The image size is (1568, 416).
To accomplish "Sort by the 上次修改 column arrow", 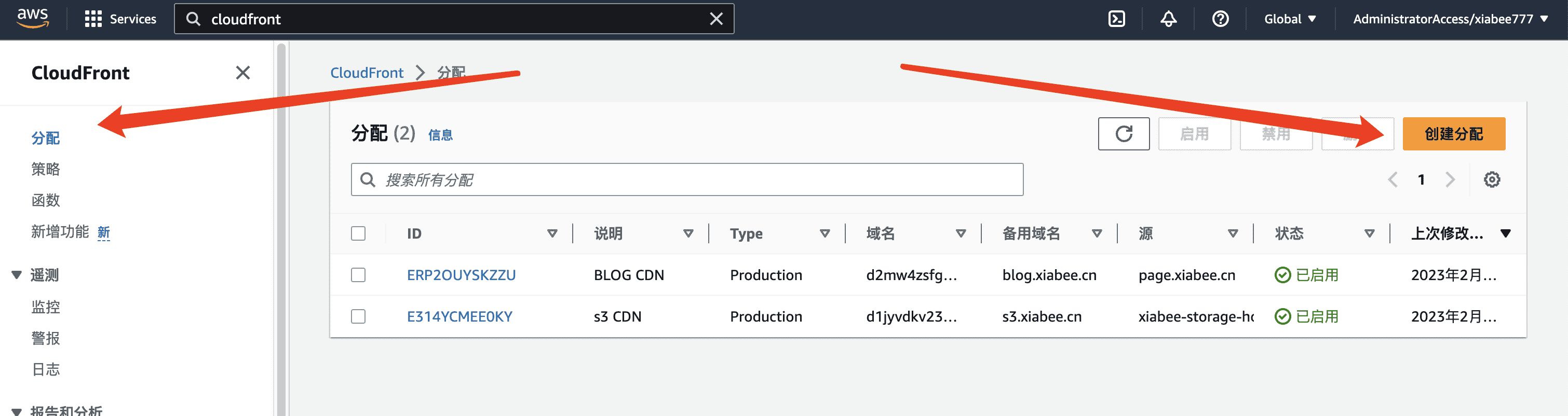I will 1505,233.
